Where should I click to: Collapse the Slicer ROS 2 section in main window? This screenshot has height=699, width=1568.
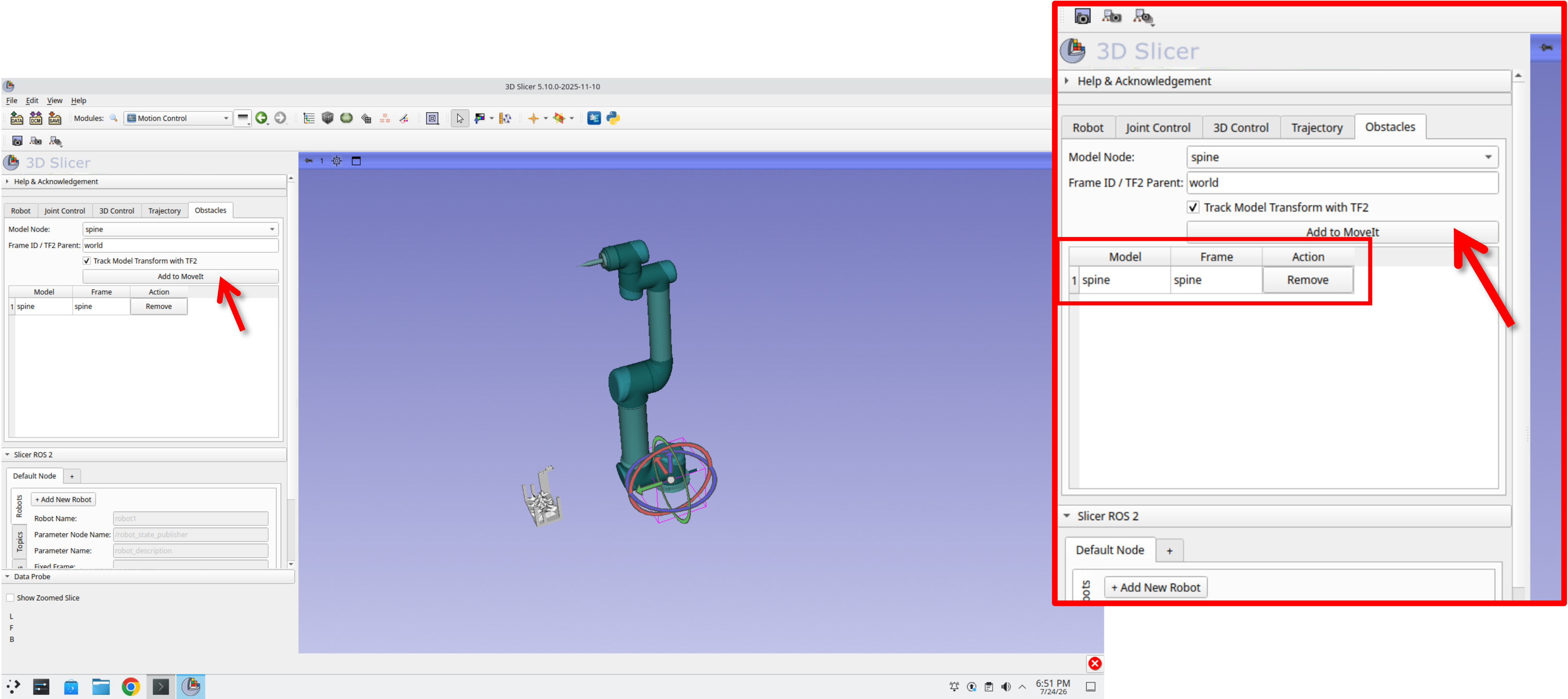(x=144, y=455)
